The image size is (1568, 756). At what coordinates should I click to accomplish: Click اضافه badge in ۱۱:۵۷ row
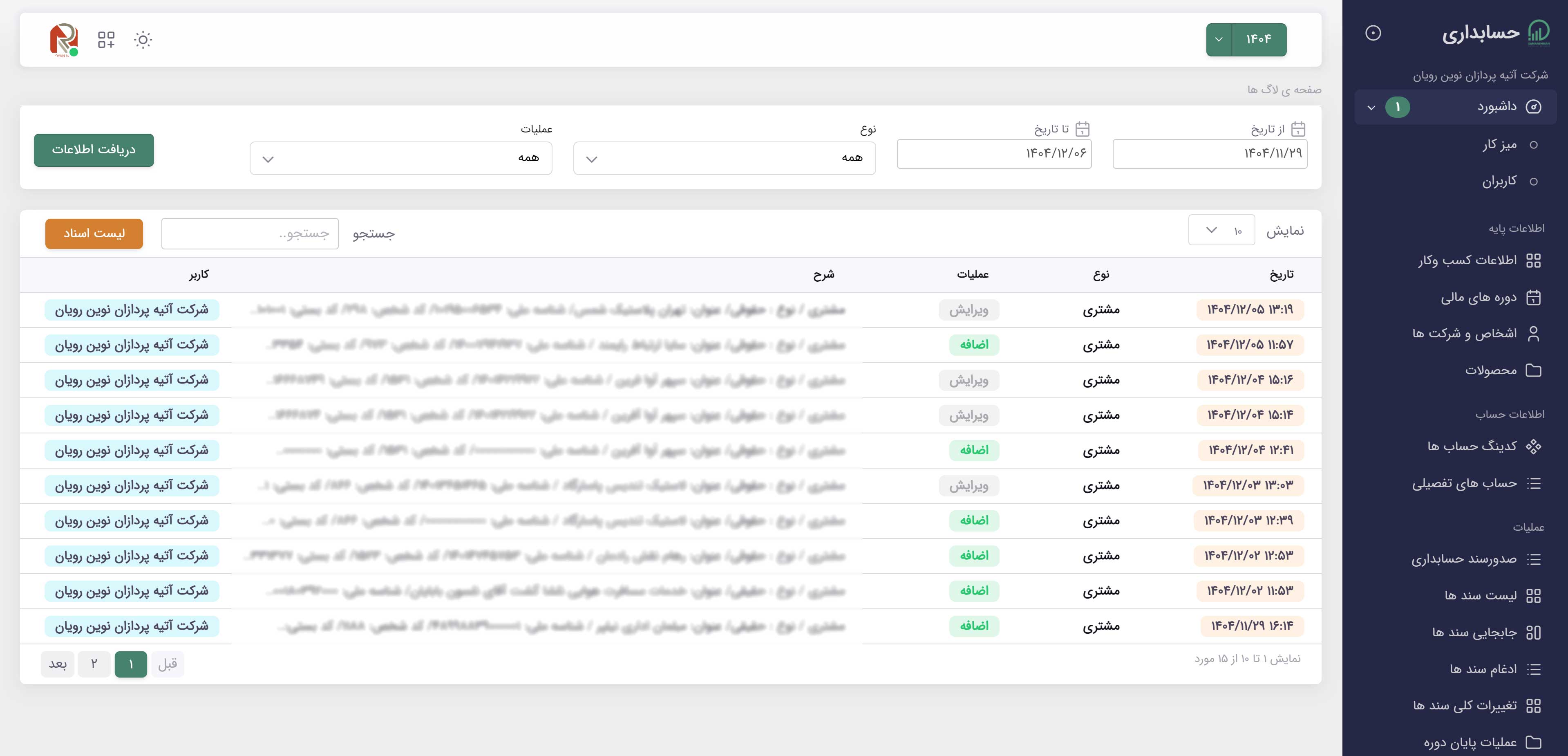point(974,345)
